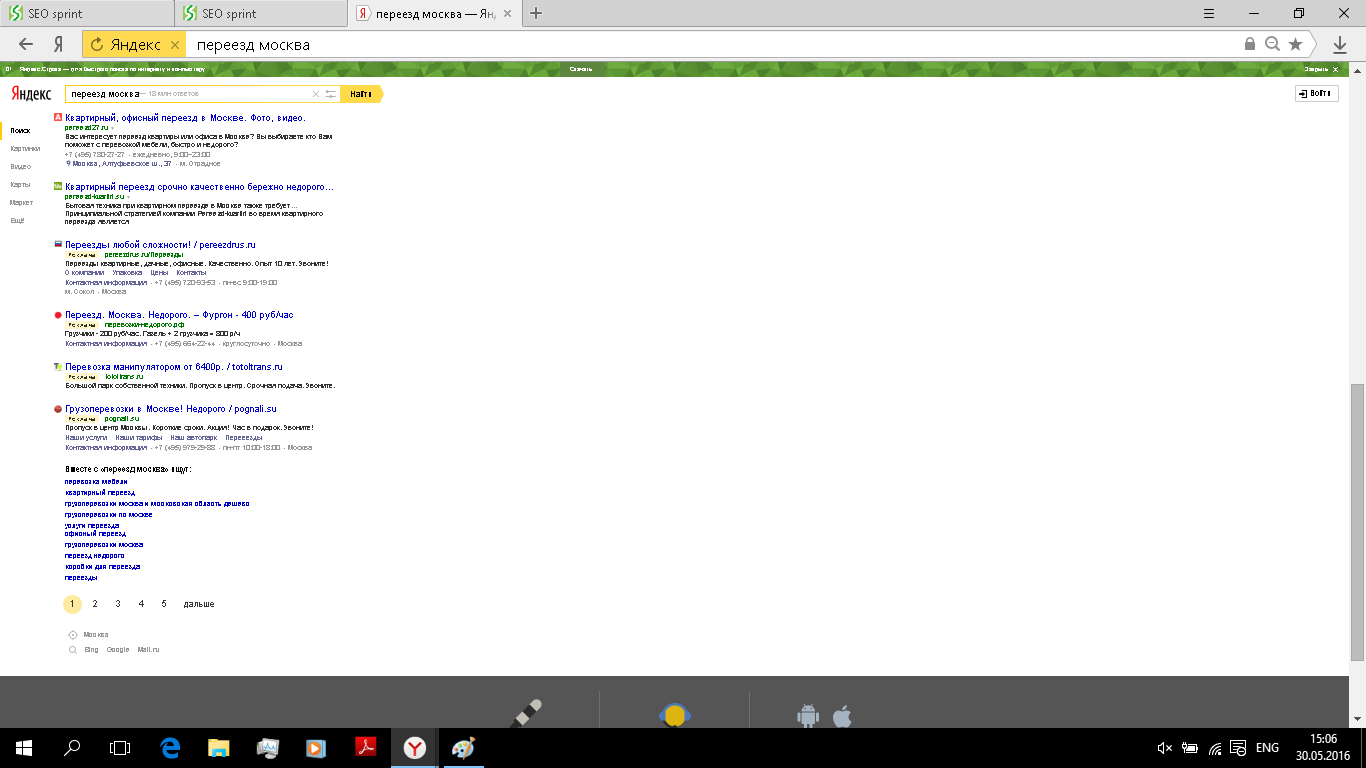This screenshot has width=1366, height=768.
Task: Click the magnifier search icon in the address bar
Action: coord(1273,44)
